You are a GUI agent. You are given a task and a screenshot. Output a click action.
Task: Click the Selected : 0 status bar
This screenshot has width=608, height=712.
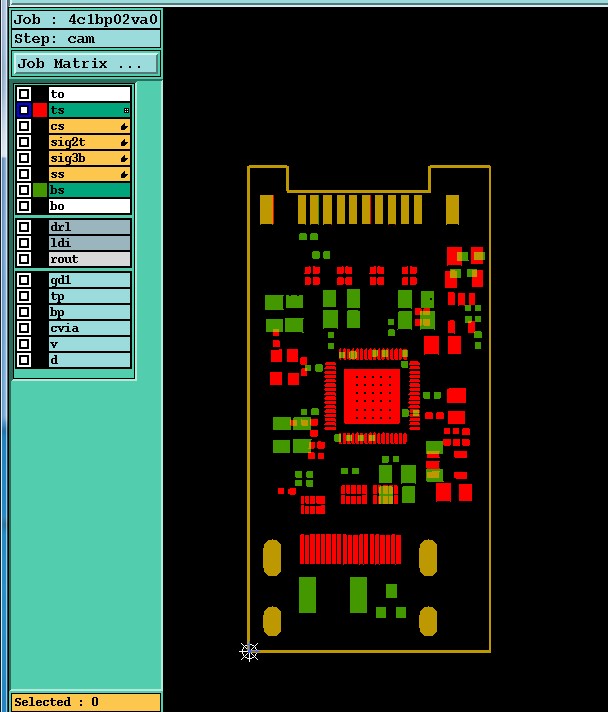(86, 702)
